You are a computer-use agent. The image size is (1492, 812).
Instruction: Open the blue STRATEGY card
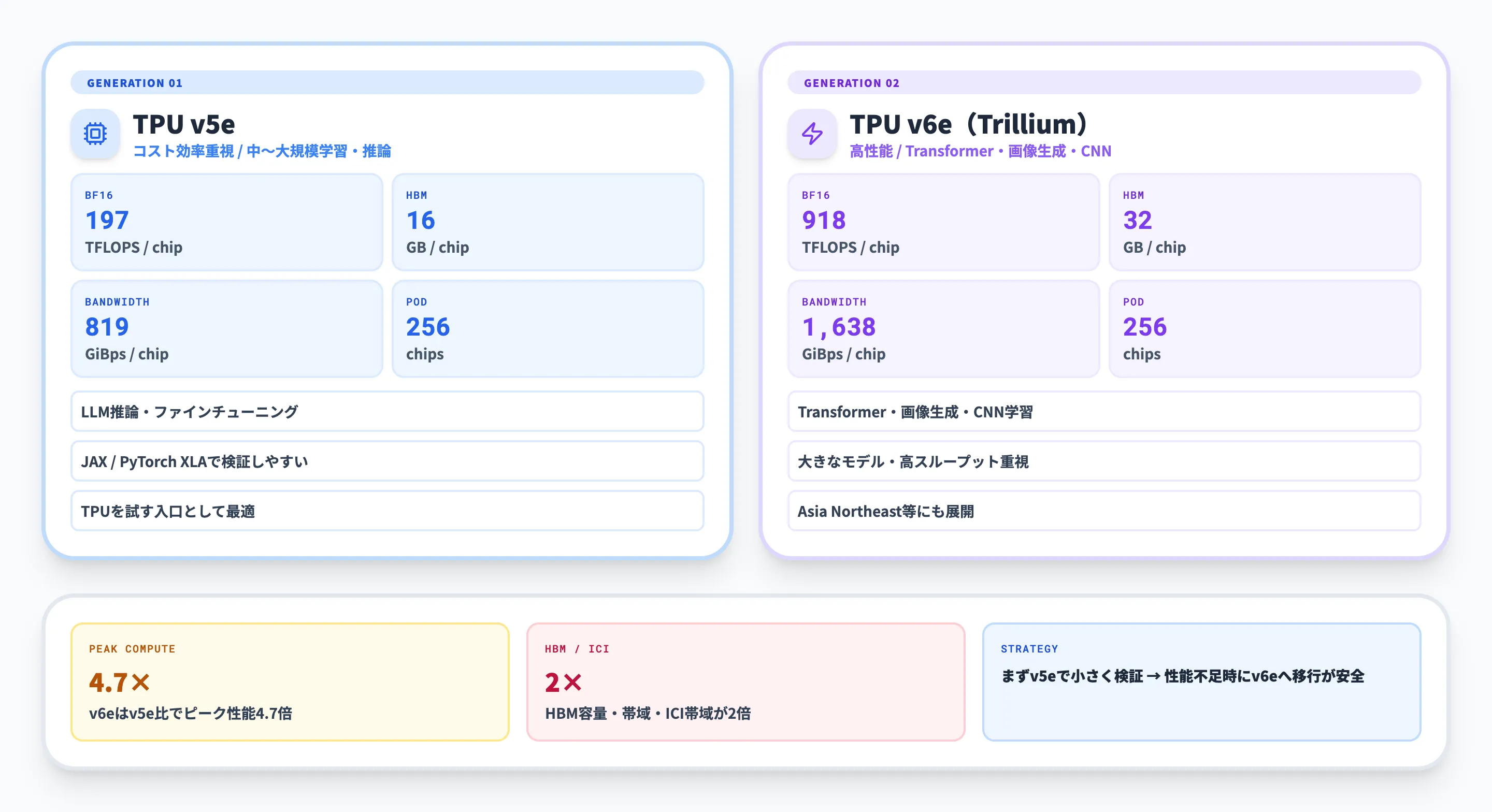pos(1201,682)
